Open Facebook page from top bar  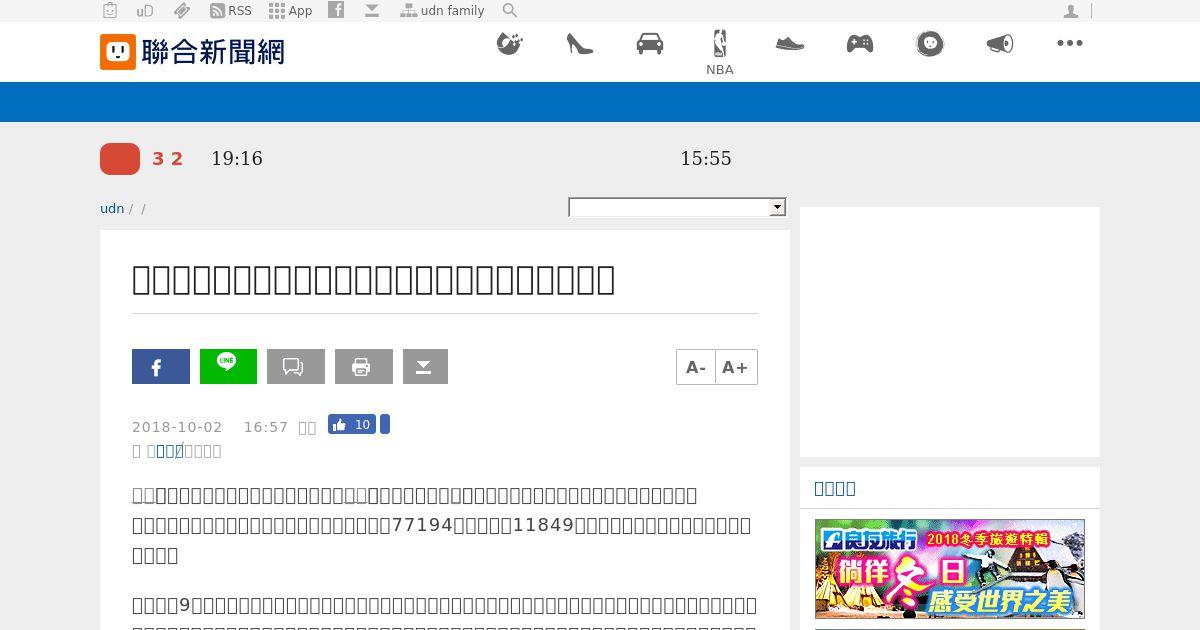click(x=337, y=10)
